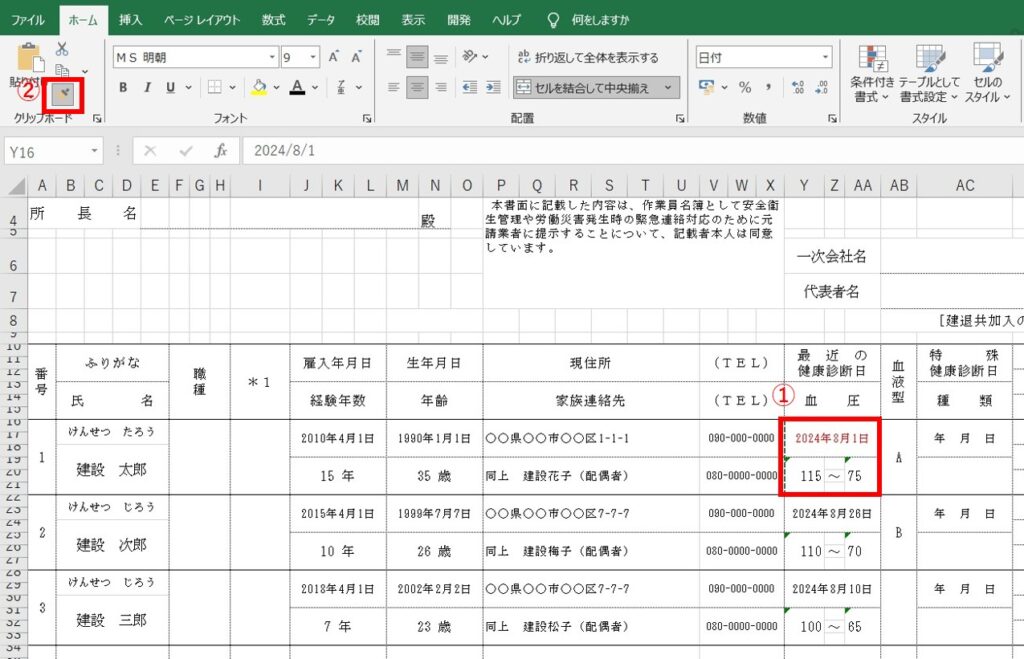The width and height of the screenshot is (1024, 659).
Task: Click the Select All corner triangle
Action: pyautogui.click(x=16, y=186)
